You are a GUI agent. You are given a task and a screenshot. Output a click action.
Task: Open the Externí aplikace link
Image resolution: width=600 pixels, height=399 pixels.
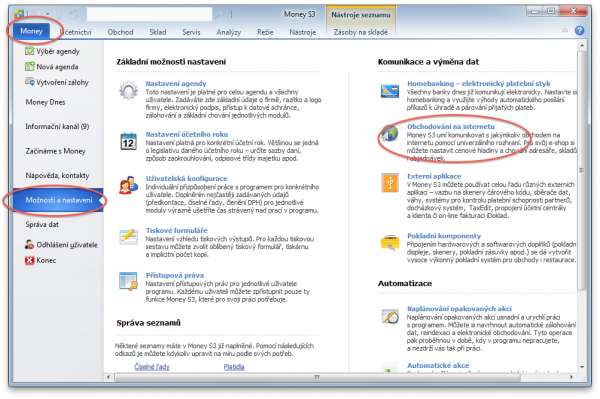[434, 176]
